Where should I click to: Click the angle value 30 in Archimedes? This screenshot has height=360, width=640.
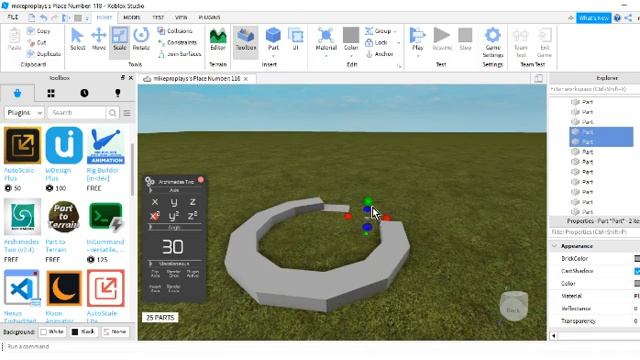pyautogui.click(x=173, y=247)
